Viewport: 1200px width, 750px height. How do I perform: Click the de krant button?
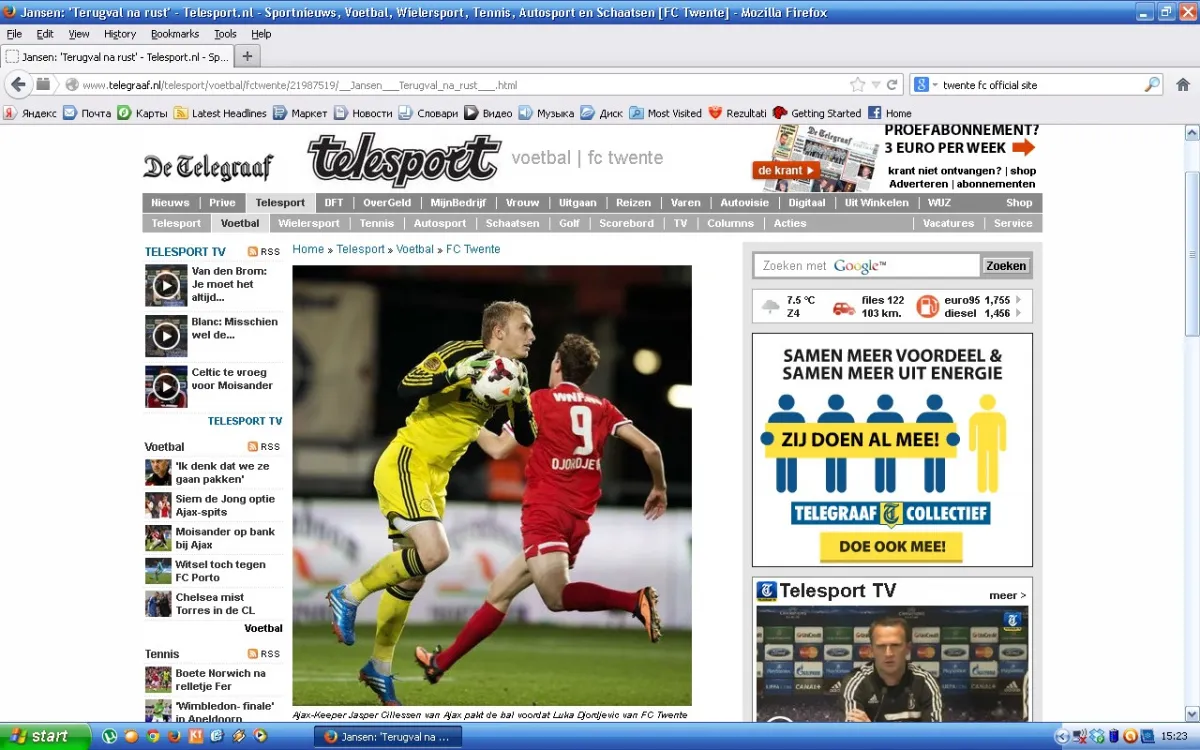785,170
